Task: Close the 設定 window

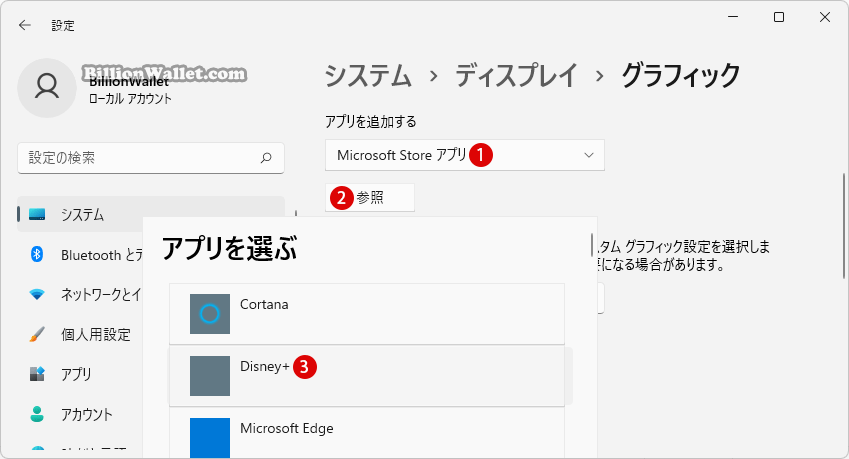Action: [825, 17]
